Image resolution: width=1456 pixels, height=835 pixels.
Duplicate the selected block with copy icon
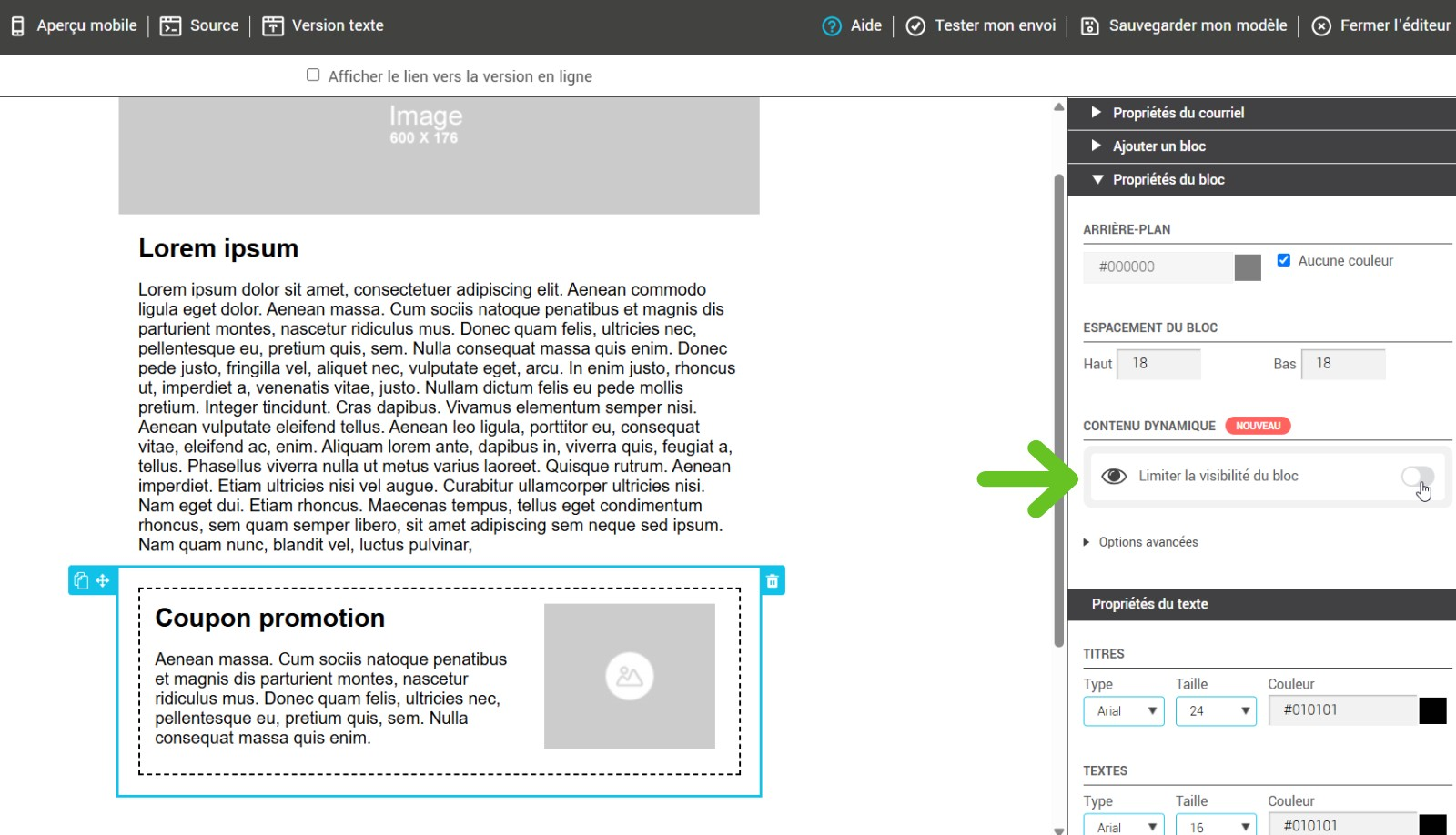(x=81, y=581)
